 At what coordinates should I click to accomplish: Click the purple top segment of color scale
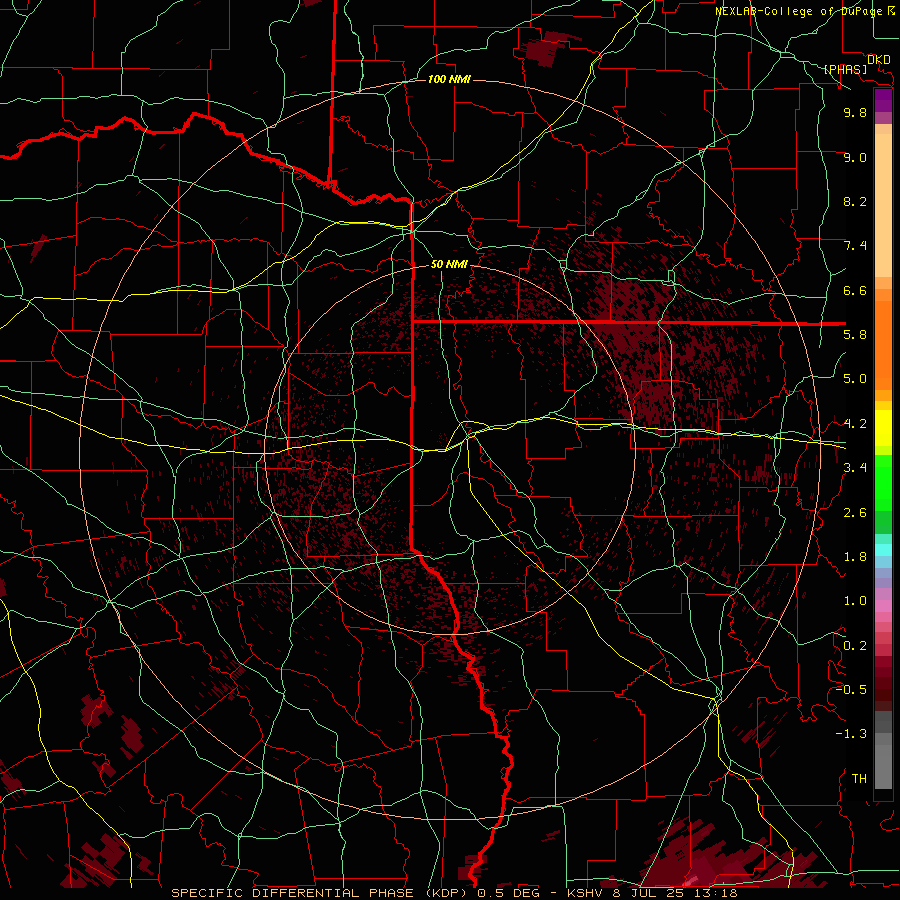(883, 100)
